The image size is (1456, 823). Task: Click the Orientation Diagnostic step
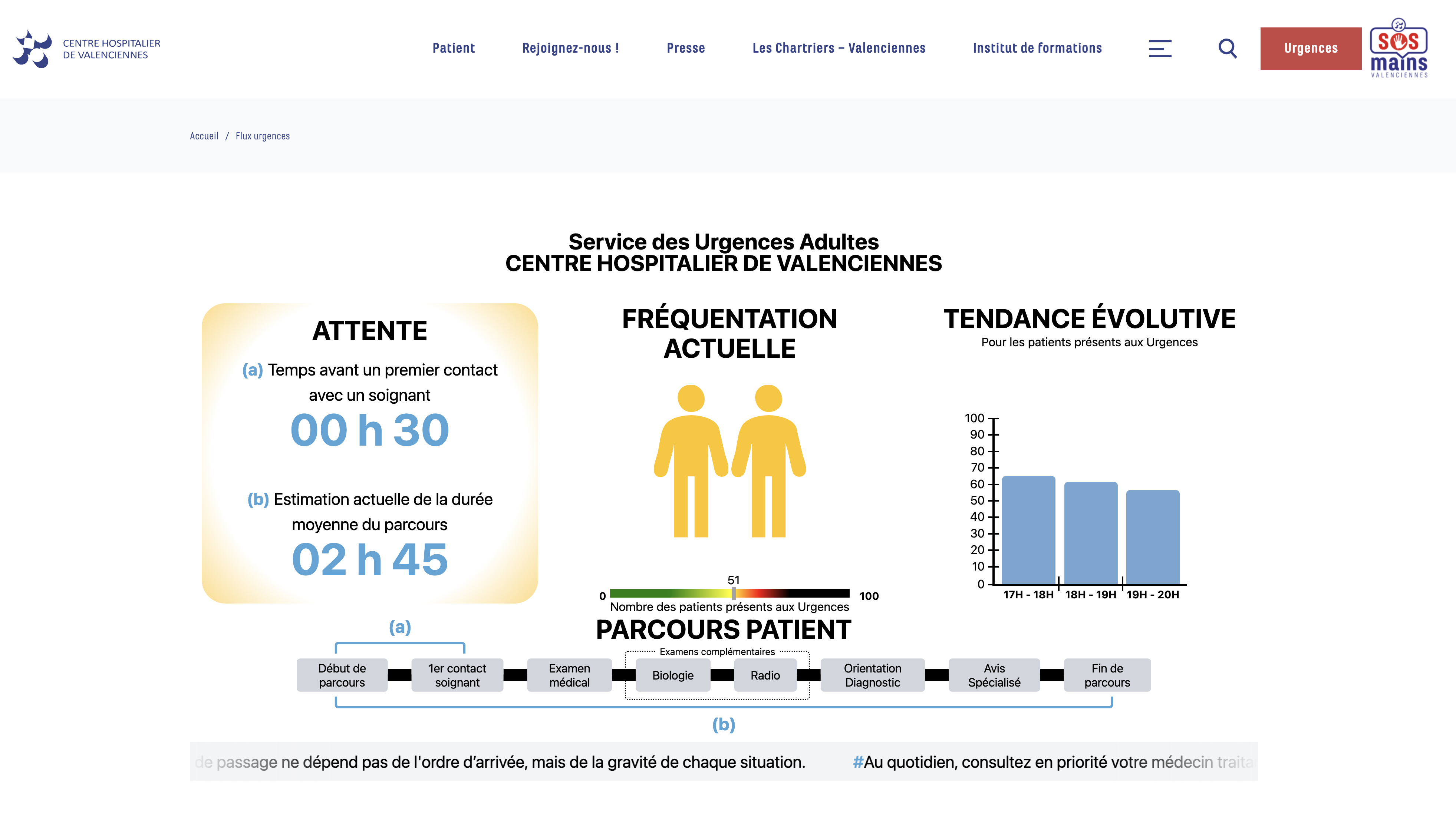872,675
